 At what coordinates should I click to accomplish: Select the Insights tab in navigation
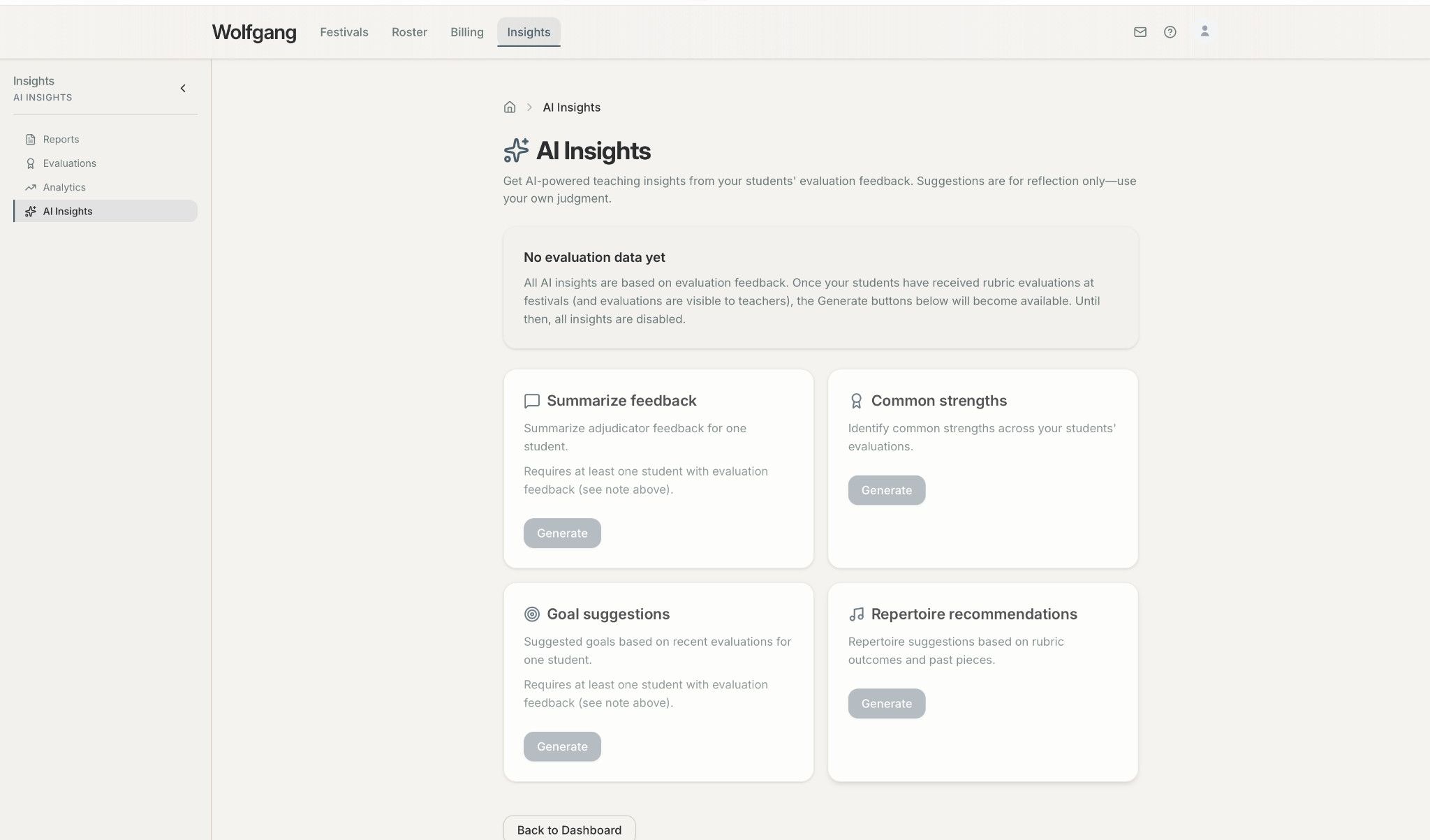click(529, 32)
